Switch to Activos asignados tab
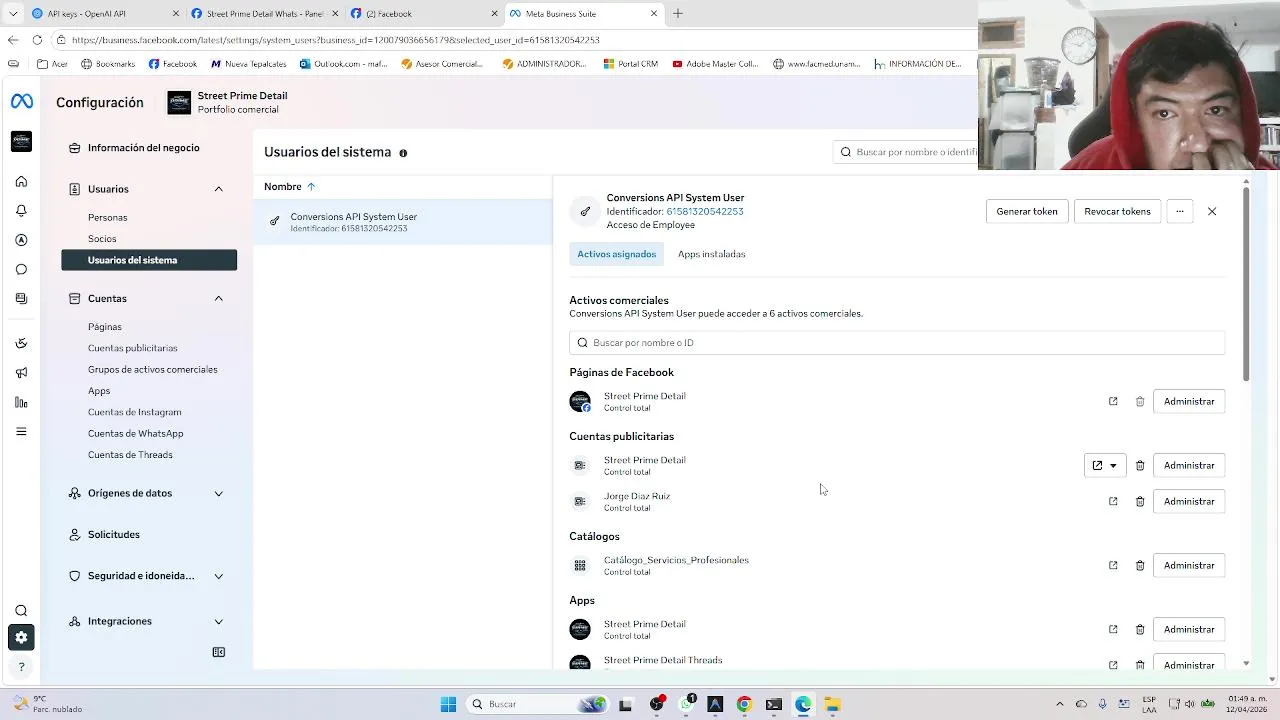Image resolution: width=1280 pixels, height=720 pixels. pos(617,254)
